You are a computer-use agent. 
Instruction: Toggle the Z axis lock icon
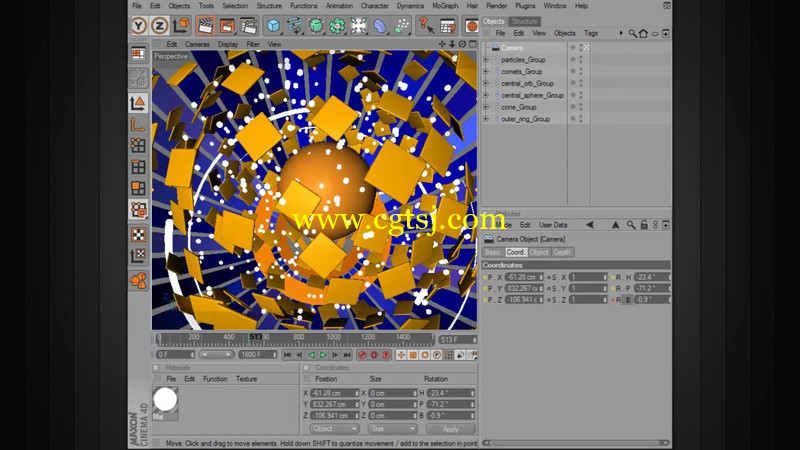pyautogui.click(x=159, y=26)
